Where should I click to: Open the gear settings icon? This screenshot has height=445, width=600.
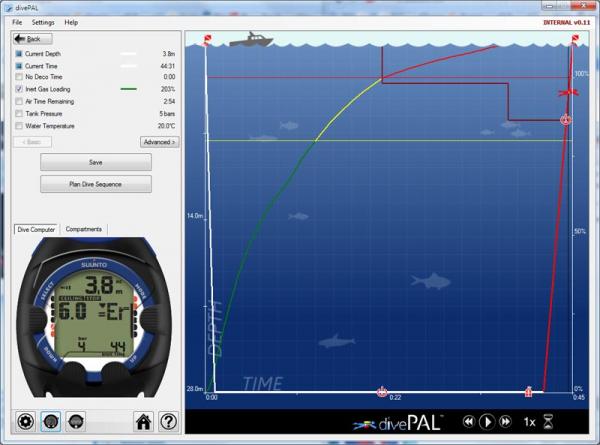(26, 421)
